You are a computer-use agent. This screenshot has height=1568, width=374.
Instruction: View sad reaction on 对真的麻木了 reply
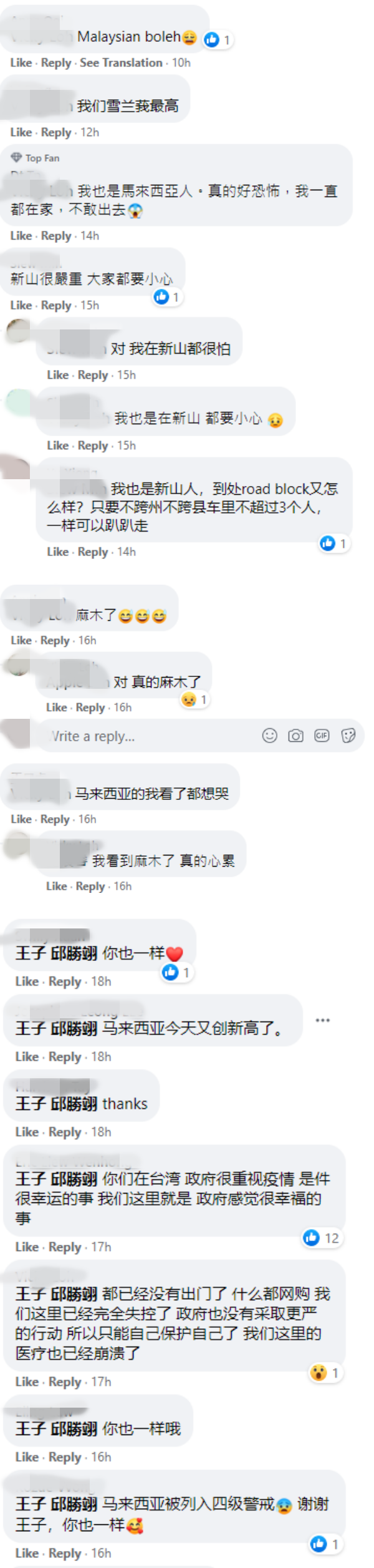coord(195,699)
